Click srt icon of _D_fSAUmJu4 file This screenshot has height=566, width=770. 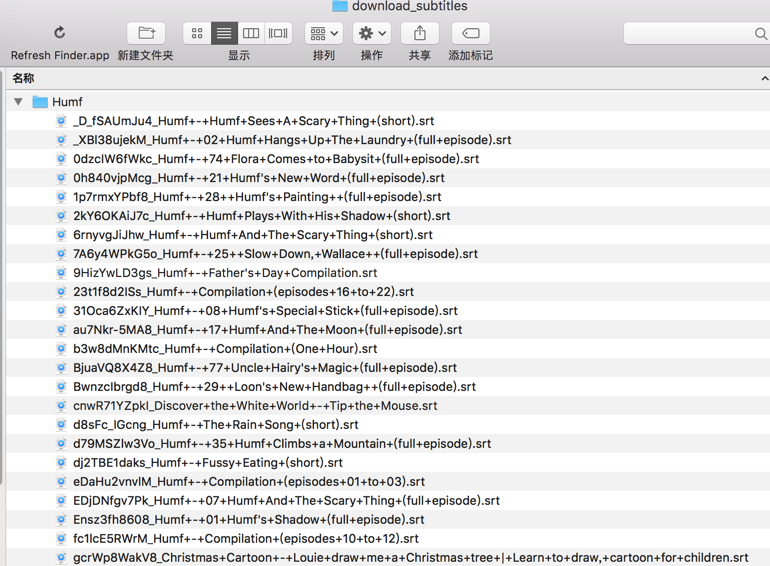pyautogui.click(x=61, y=121)
